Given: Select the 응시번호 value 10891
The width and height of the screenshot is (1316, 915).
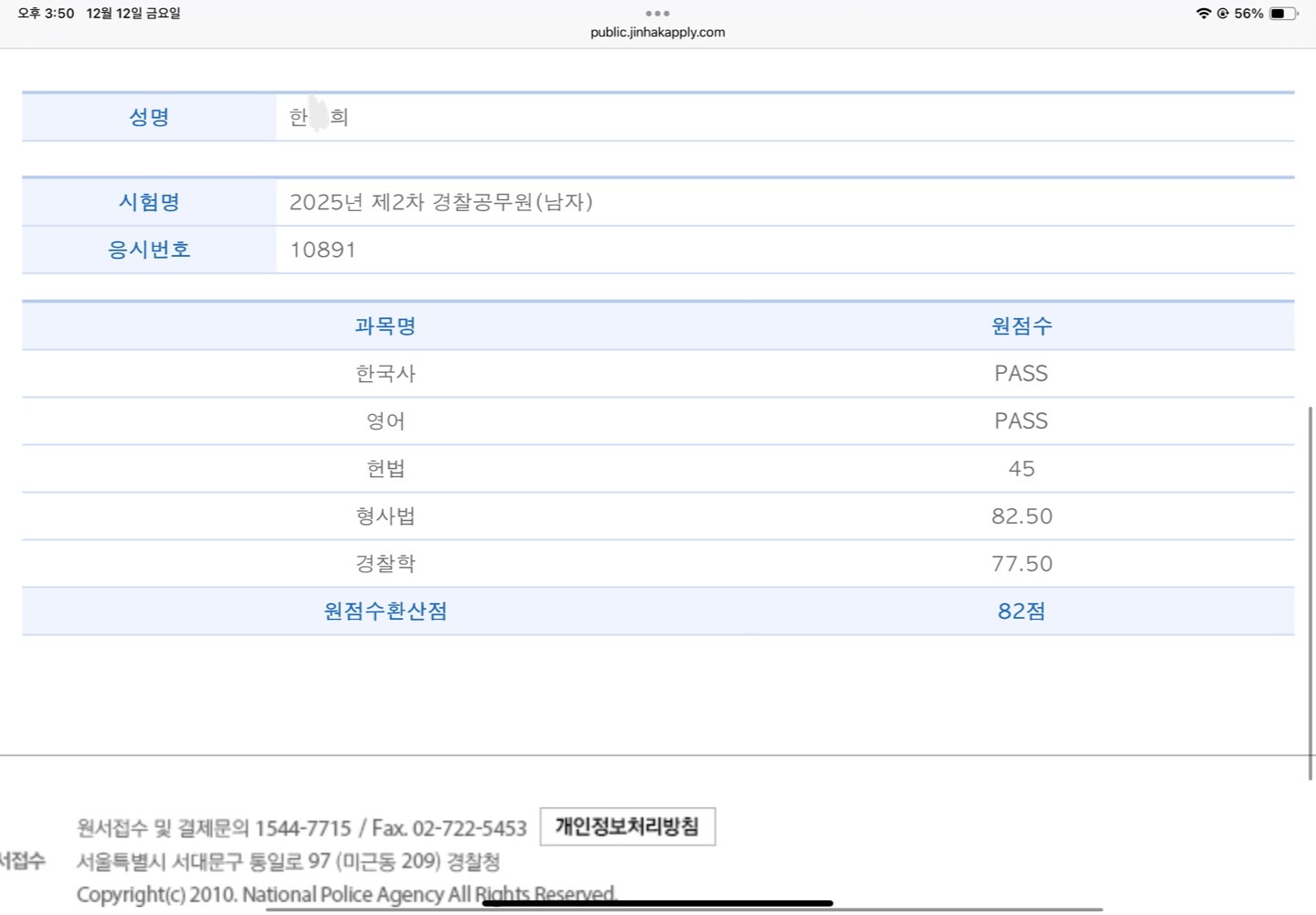Looking at the screenshot, I should point(323,250).
